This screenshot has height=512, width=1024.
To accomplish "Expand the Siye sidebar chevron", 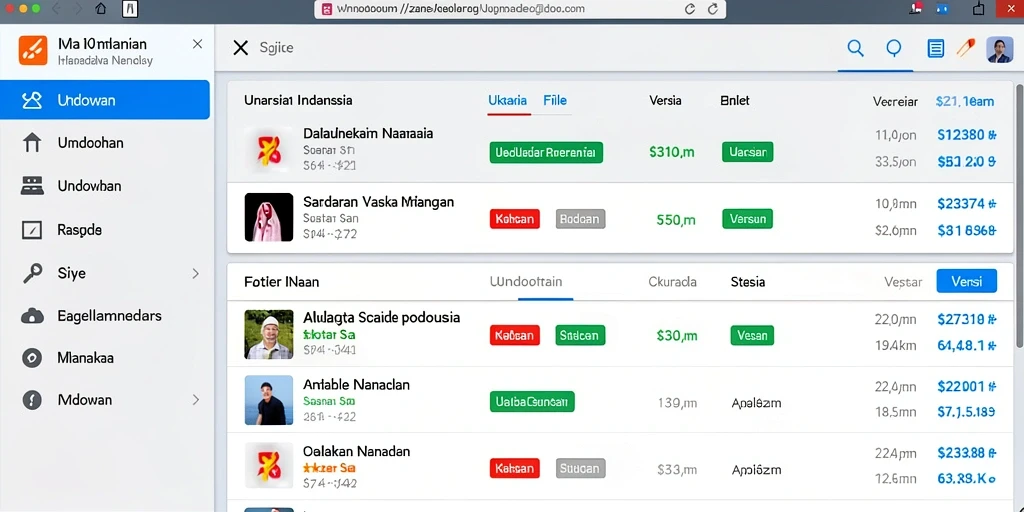I will [195, 274].
